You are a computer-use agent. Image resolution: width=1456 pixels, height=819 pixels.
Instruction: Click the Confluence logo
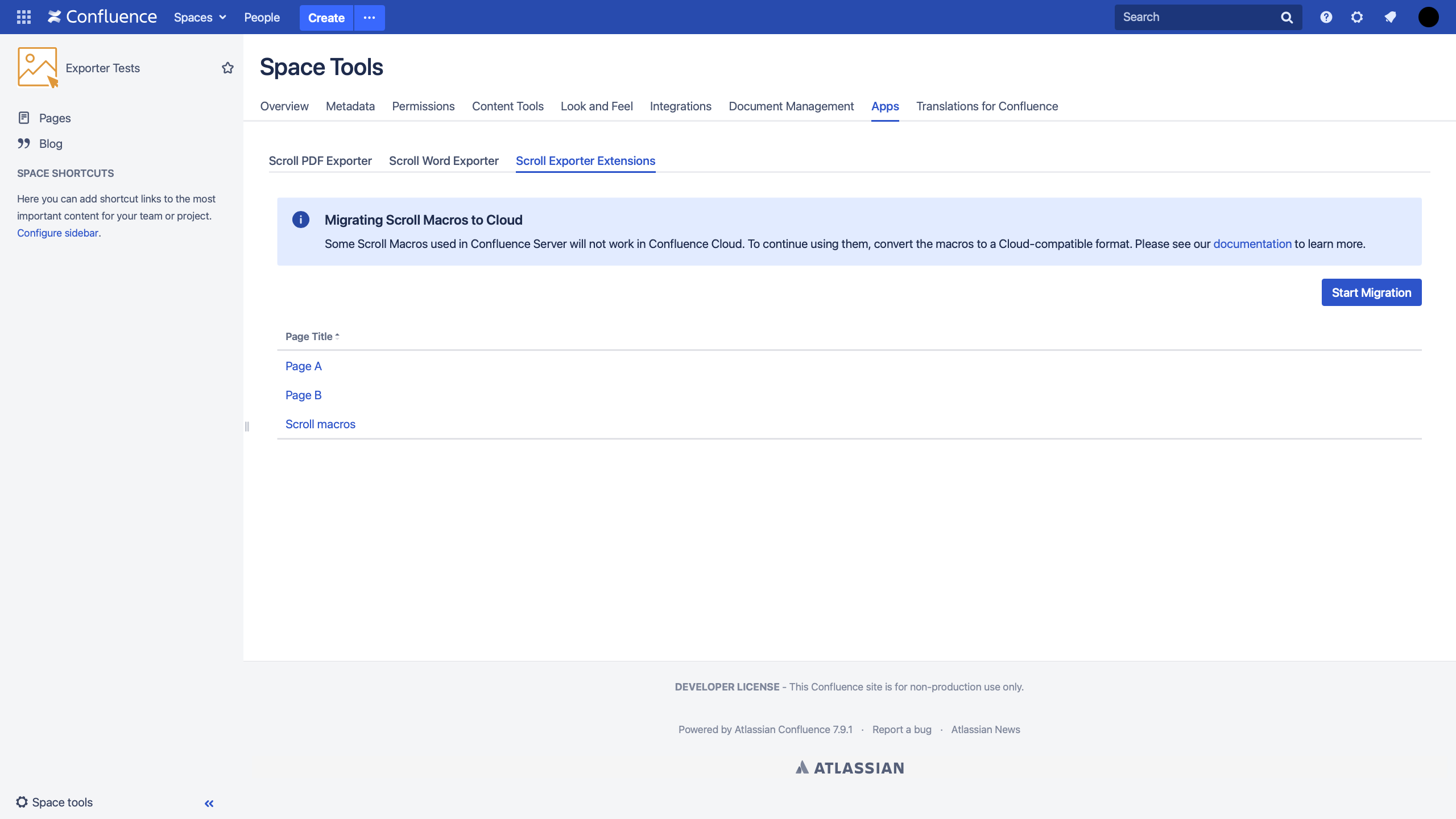click(102, 17)
